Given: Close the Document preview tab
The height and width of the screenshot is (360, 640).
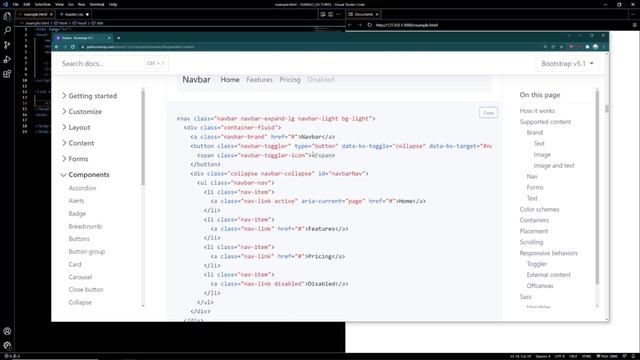Looking at the screenshot, I should [x=377, y=14].
